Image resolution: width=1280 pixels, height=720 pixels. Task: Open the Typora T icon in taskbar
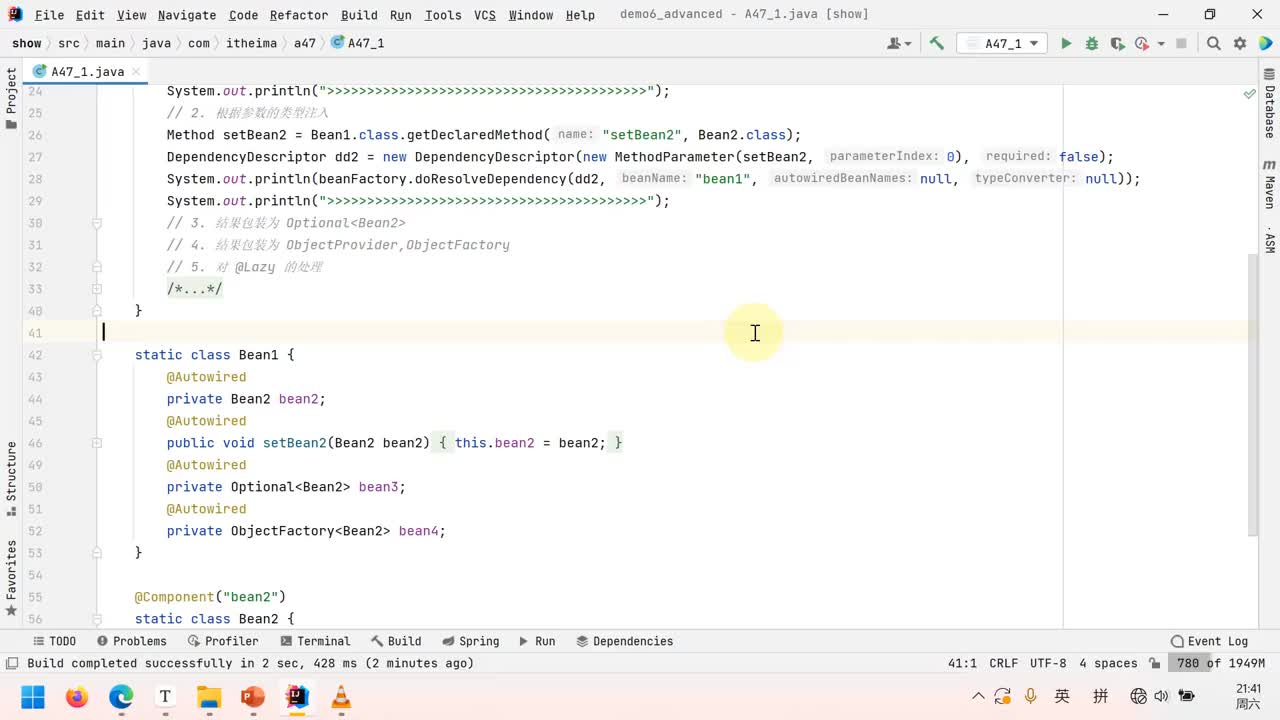[x=165, y=696]
